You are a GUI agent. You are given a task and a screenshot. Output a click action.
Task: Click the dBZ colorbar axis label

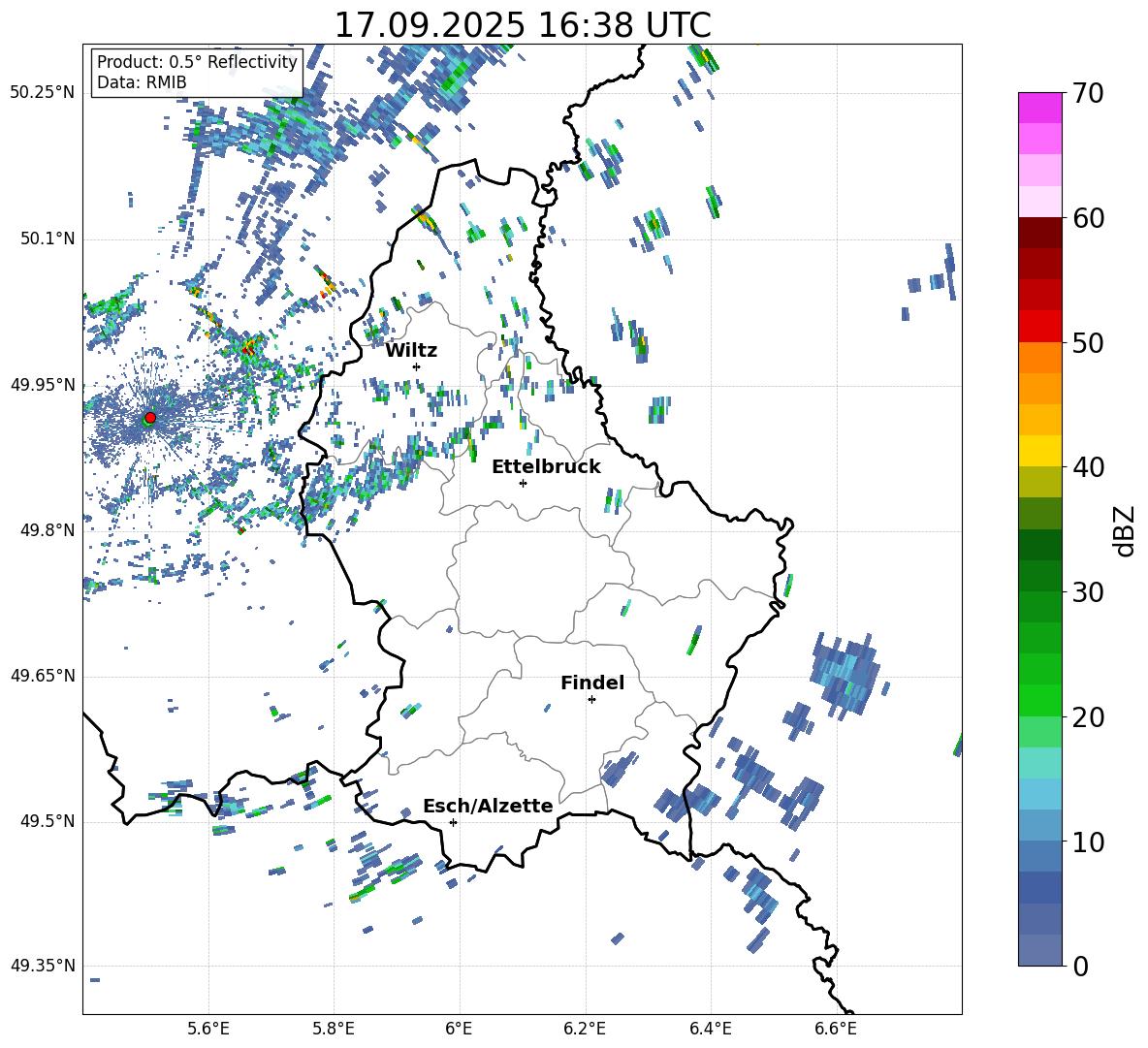pos(1125,530)
